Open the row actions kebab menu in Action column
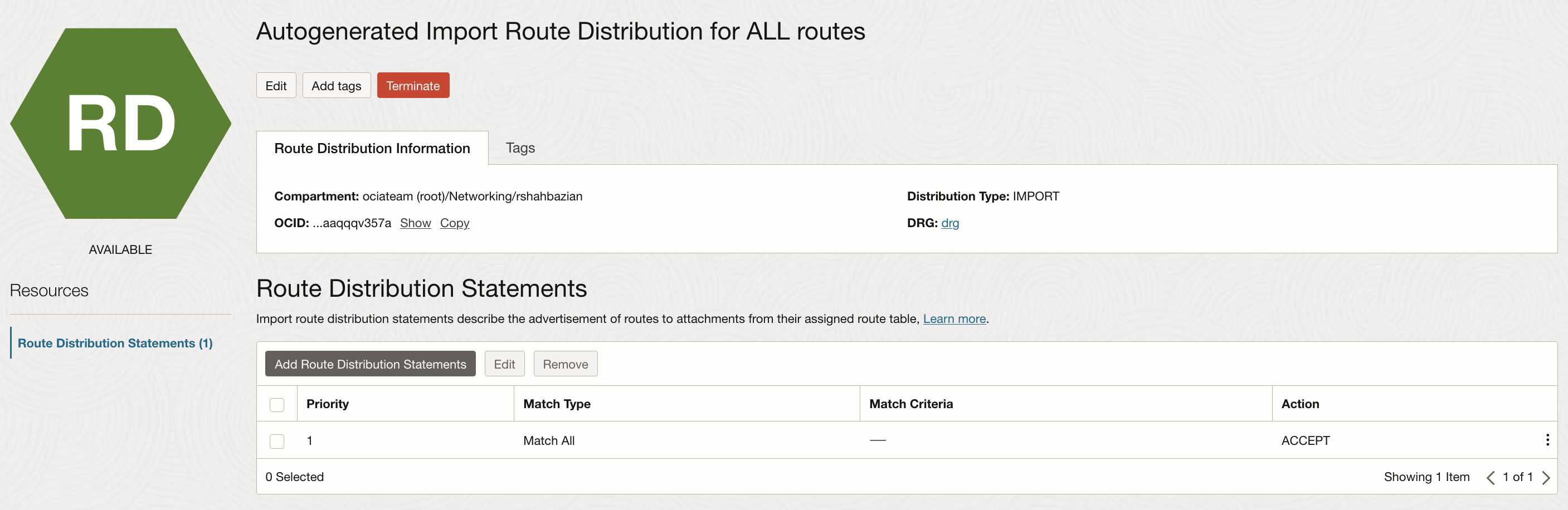The height and width of the screenshot is (510, 1568). pos(1547,439)
